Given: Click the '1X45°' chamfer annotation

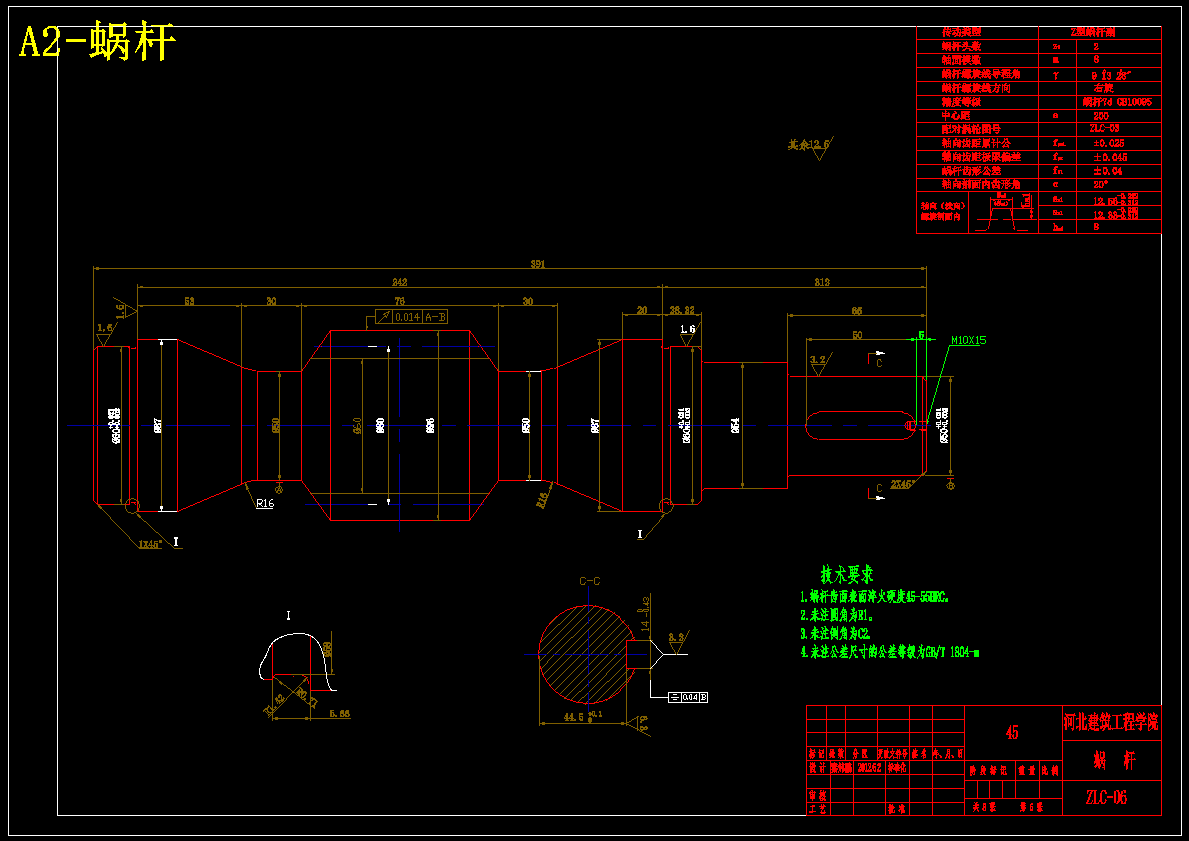Looking at the screenshot, I should coord(150,544).
